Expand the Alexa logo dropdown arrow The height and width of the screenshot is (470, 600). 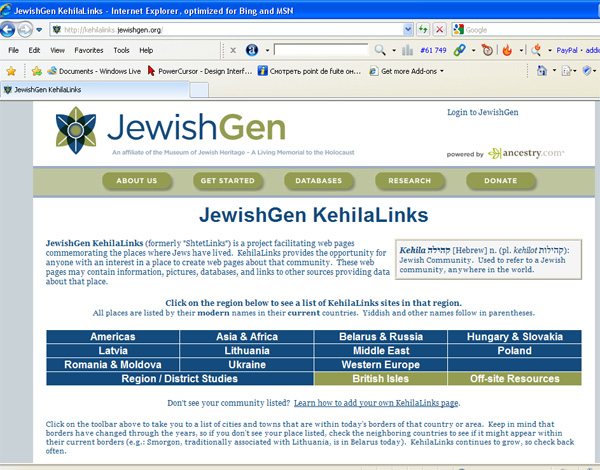[x=267, y=51]
